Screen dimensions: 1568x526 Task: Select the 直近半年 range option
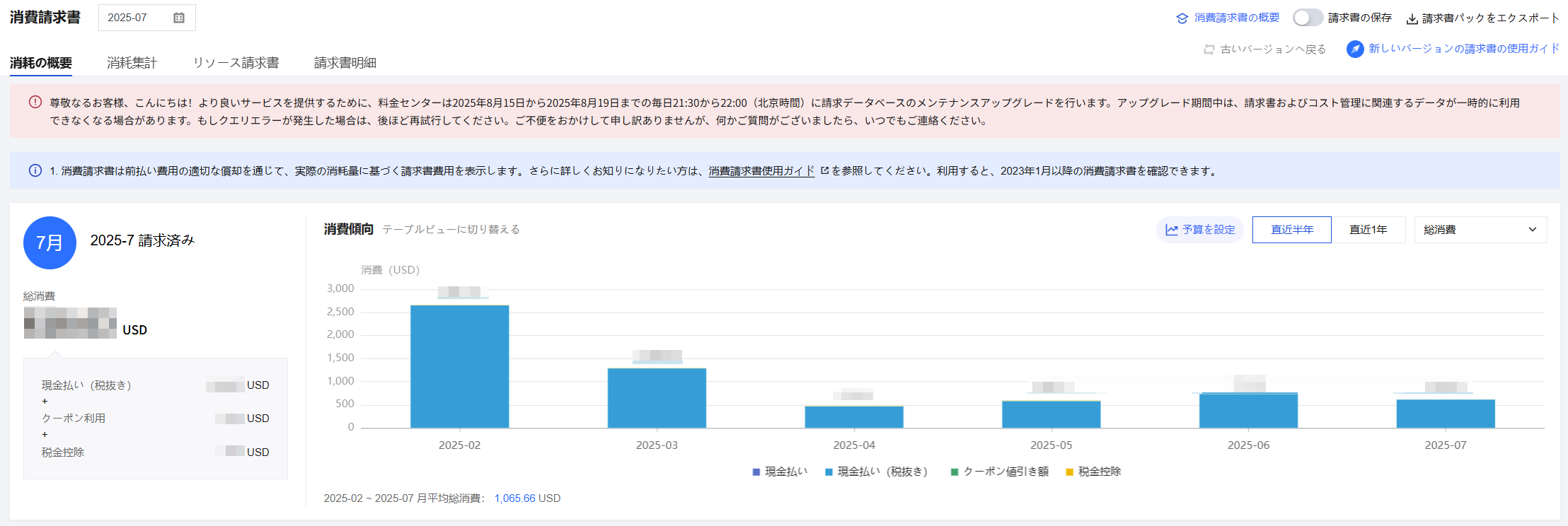tap(1292, 230)
